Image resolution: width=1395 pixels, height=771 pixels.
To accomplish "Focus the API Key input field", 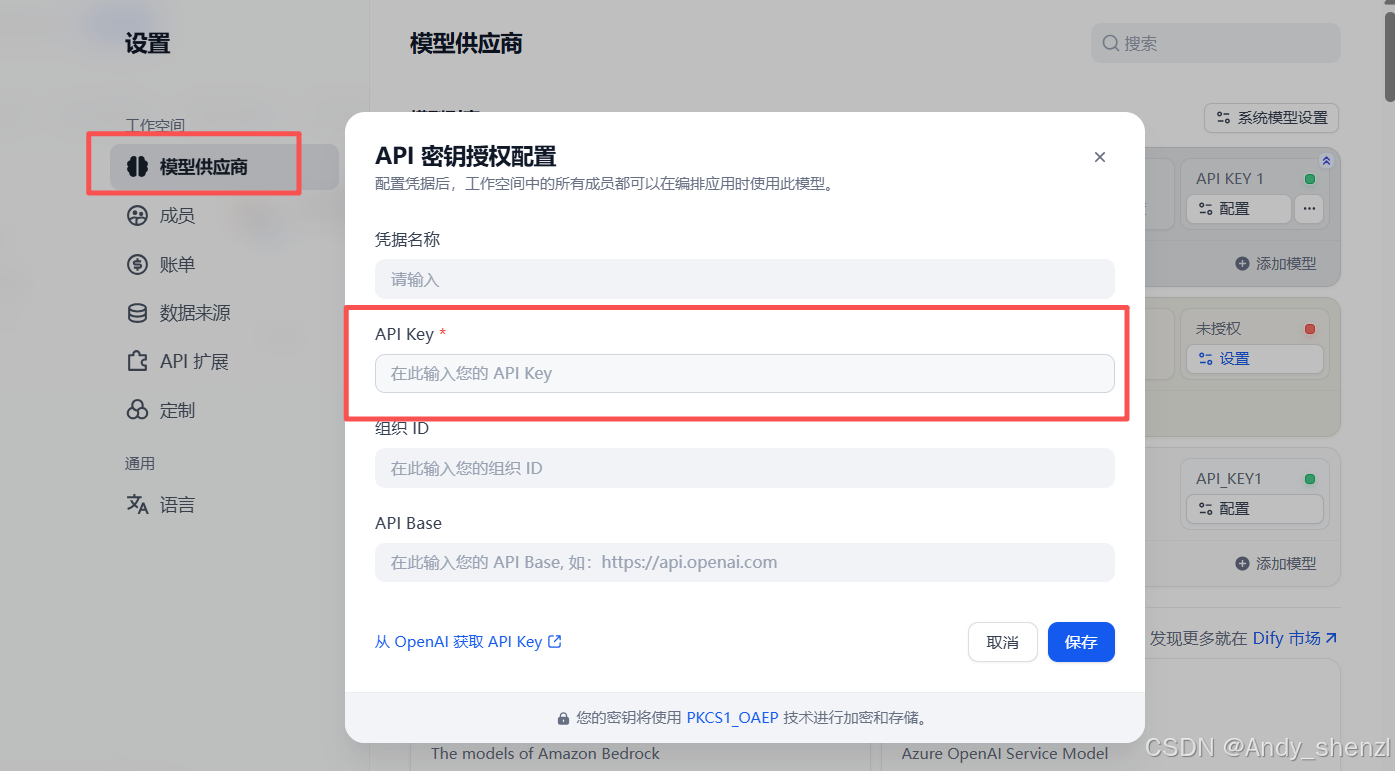I will click(x=745, y=373).
